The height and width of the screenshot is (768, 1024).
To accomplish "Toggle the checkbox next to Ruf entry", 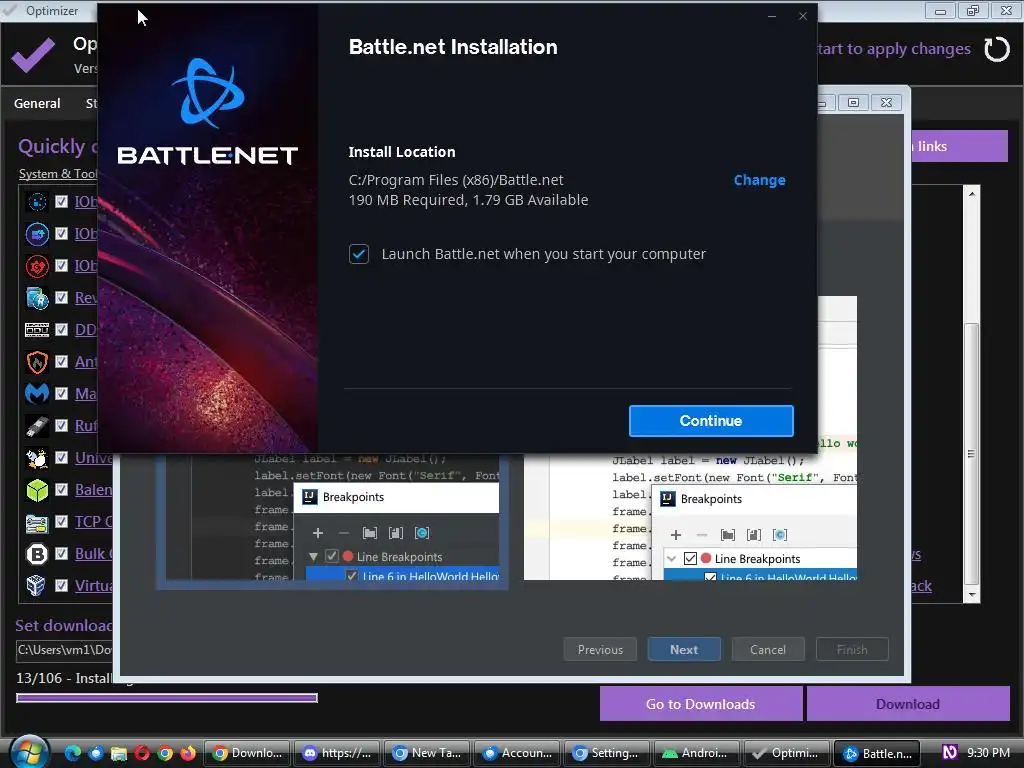I will point(61,425).
